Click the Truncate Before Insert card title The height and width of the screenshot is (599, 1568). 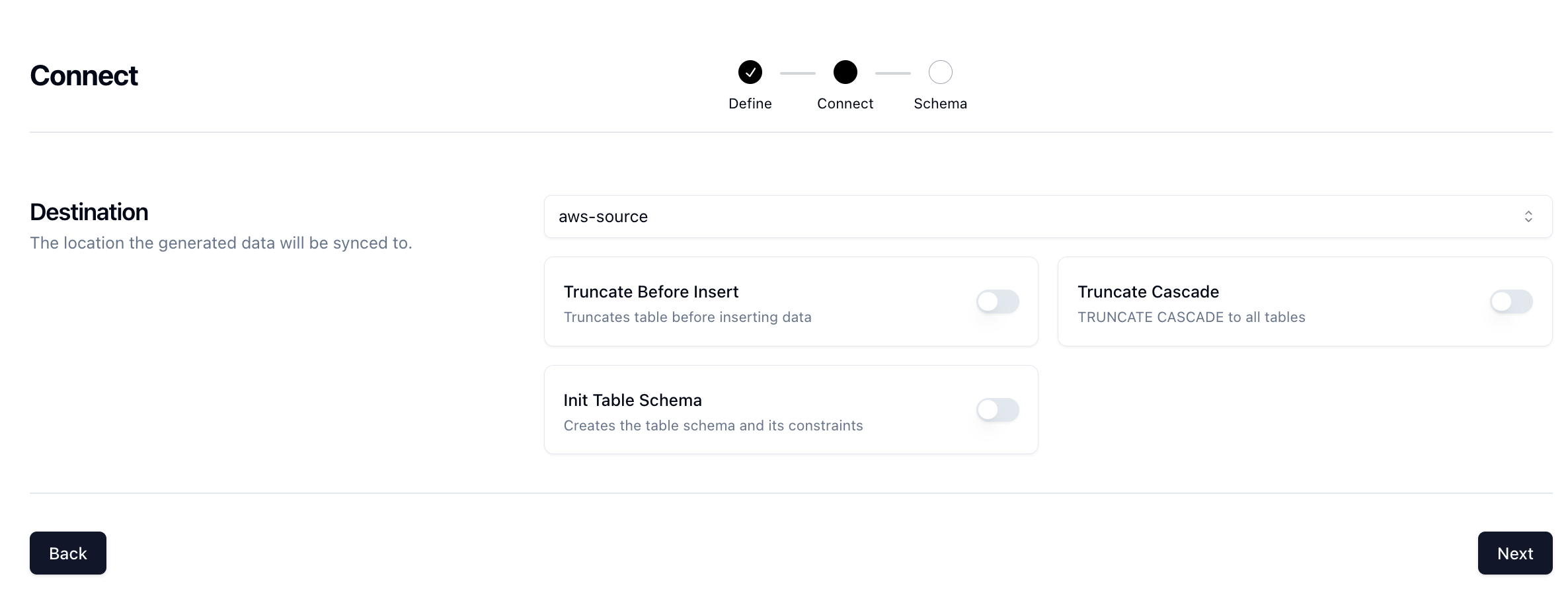[650, 292]
